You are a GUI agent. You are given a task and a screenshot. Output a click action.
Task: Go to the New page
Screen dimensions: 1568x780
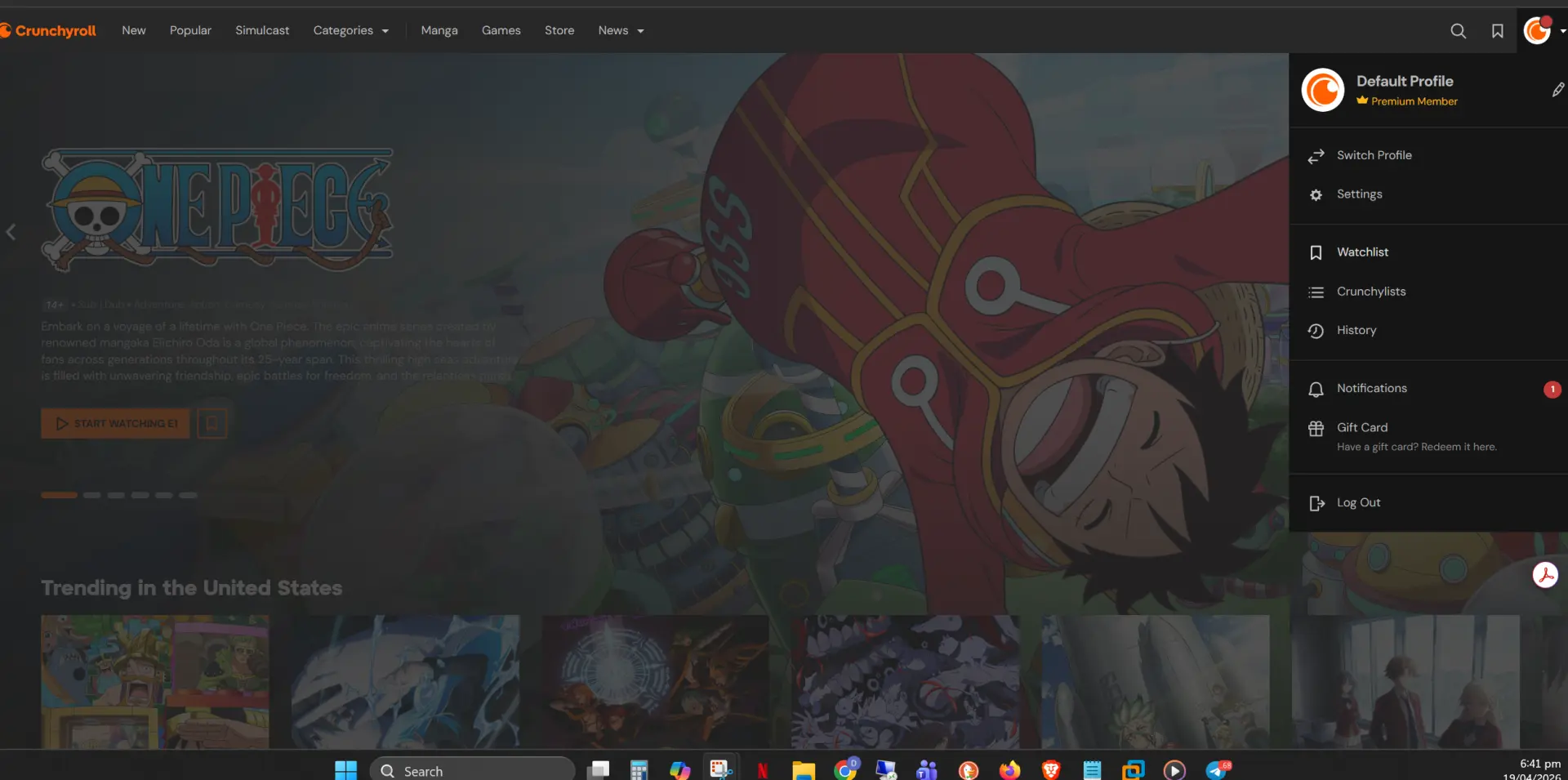click(134, 30)
